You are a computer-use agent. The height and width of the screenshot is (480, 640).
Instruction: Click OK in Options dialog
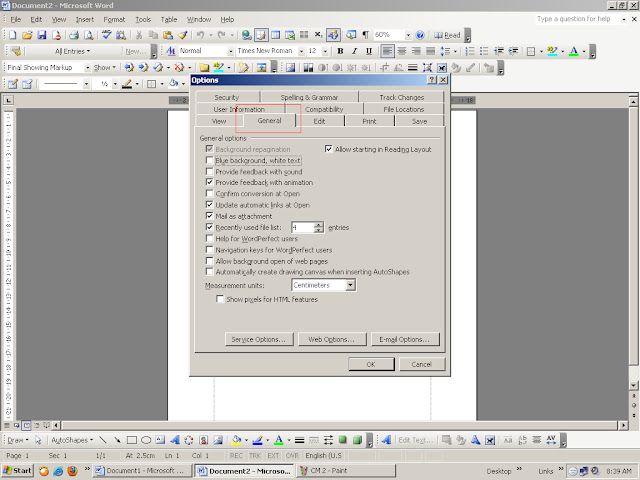tap(371, 364)
